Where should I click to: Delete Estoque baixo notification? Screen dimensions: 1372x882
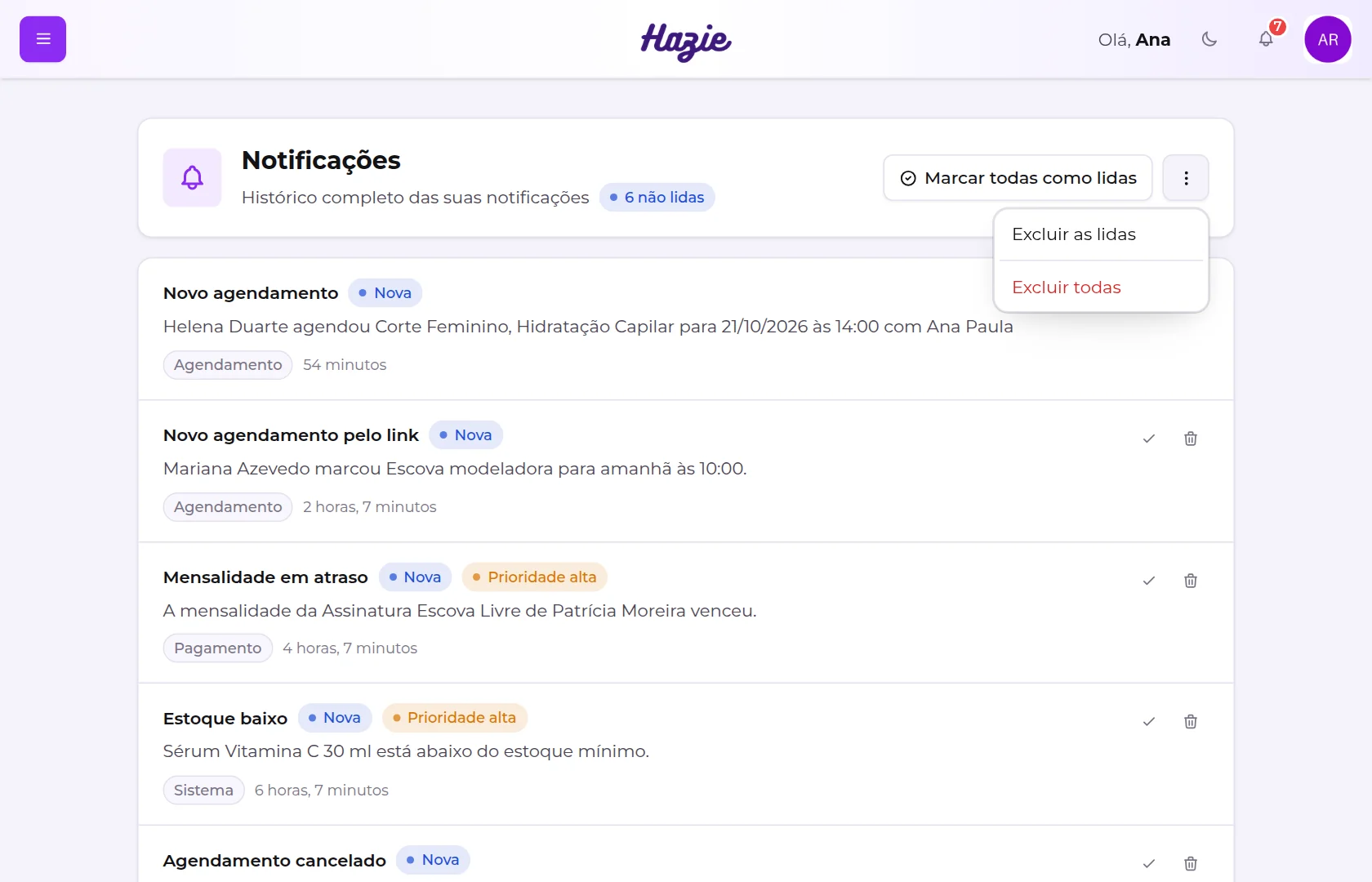[x=1191, y=721]
